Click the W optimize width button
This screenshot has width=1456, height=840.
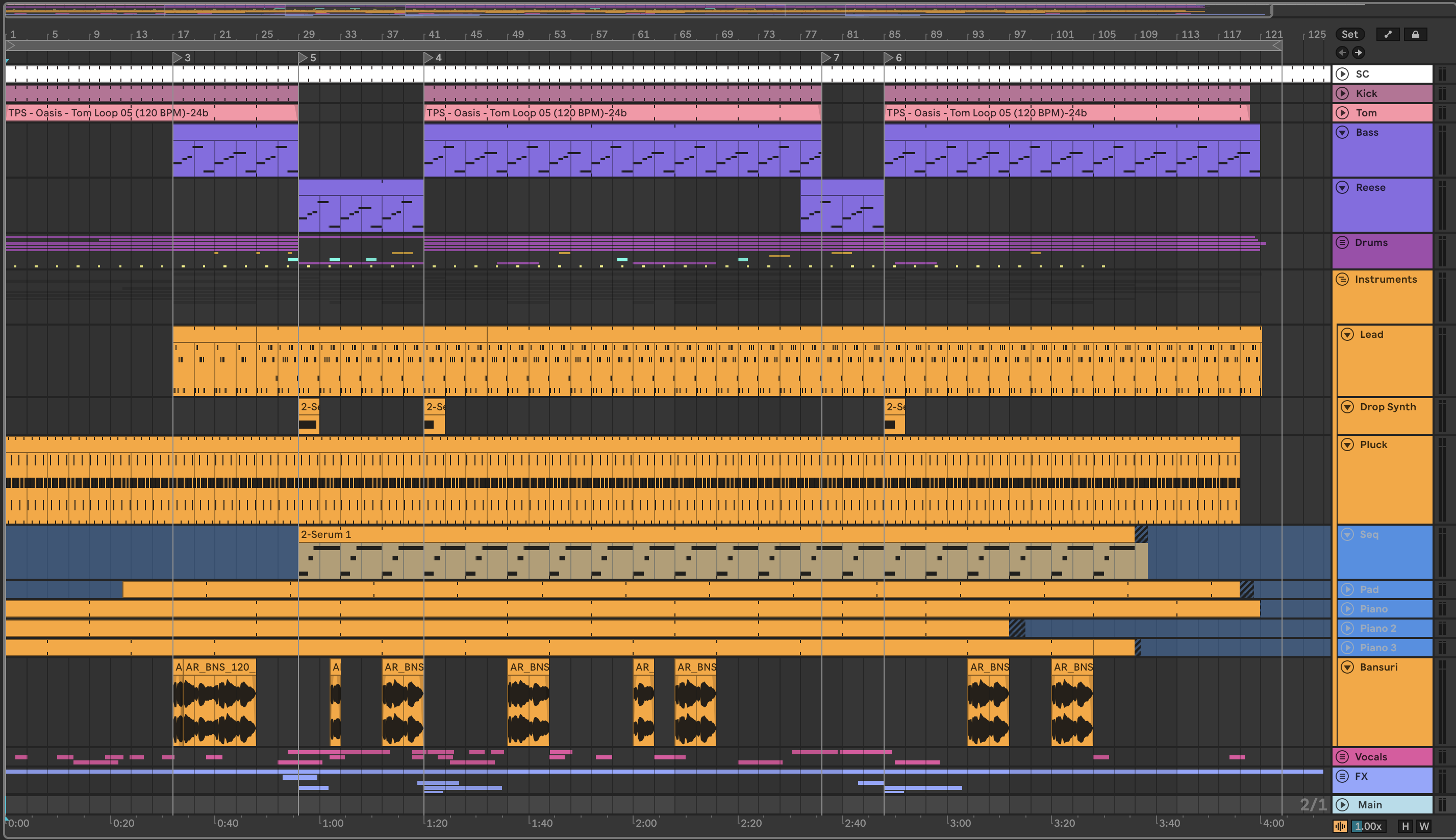coord(1424,826)
